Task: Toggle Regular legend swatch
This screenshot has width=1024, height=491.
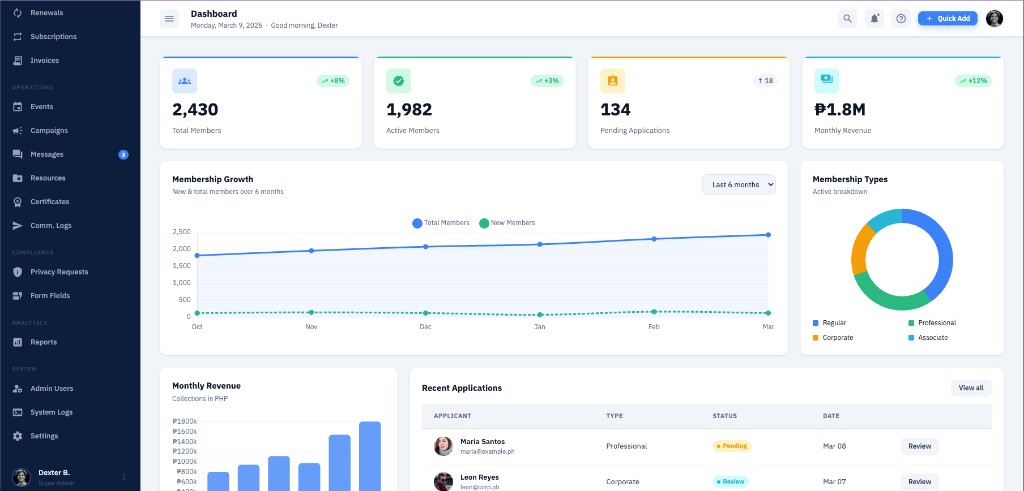Action: pyautogui.click(x=816, y=323)
